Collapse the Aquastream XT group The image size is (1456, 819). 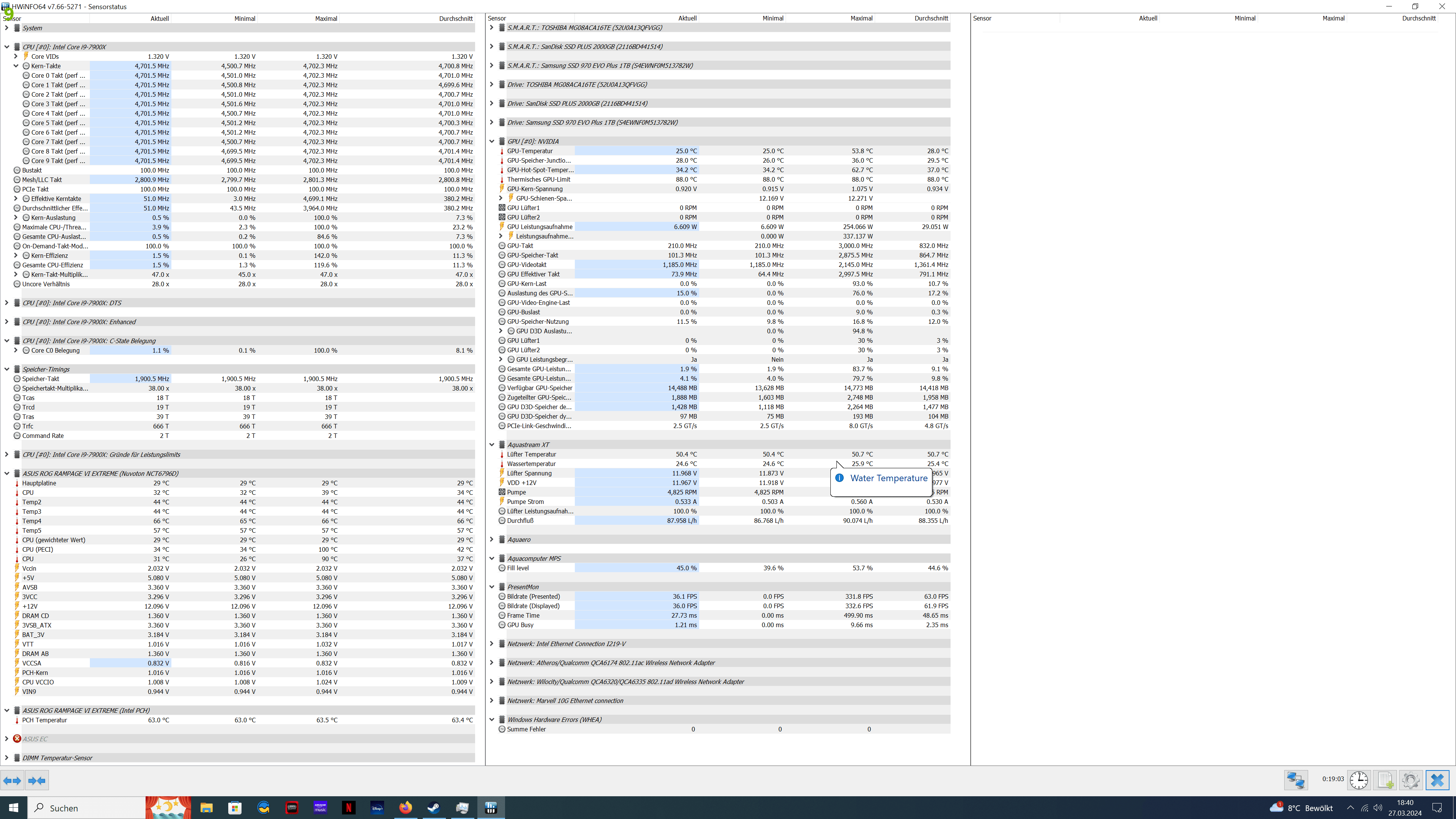(492, 445)
